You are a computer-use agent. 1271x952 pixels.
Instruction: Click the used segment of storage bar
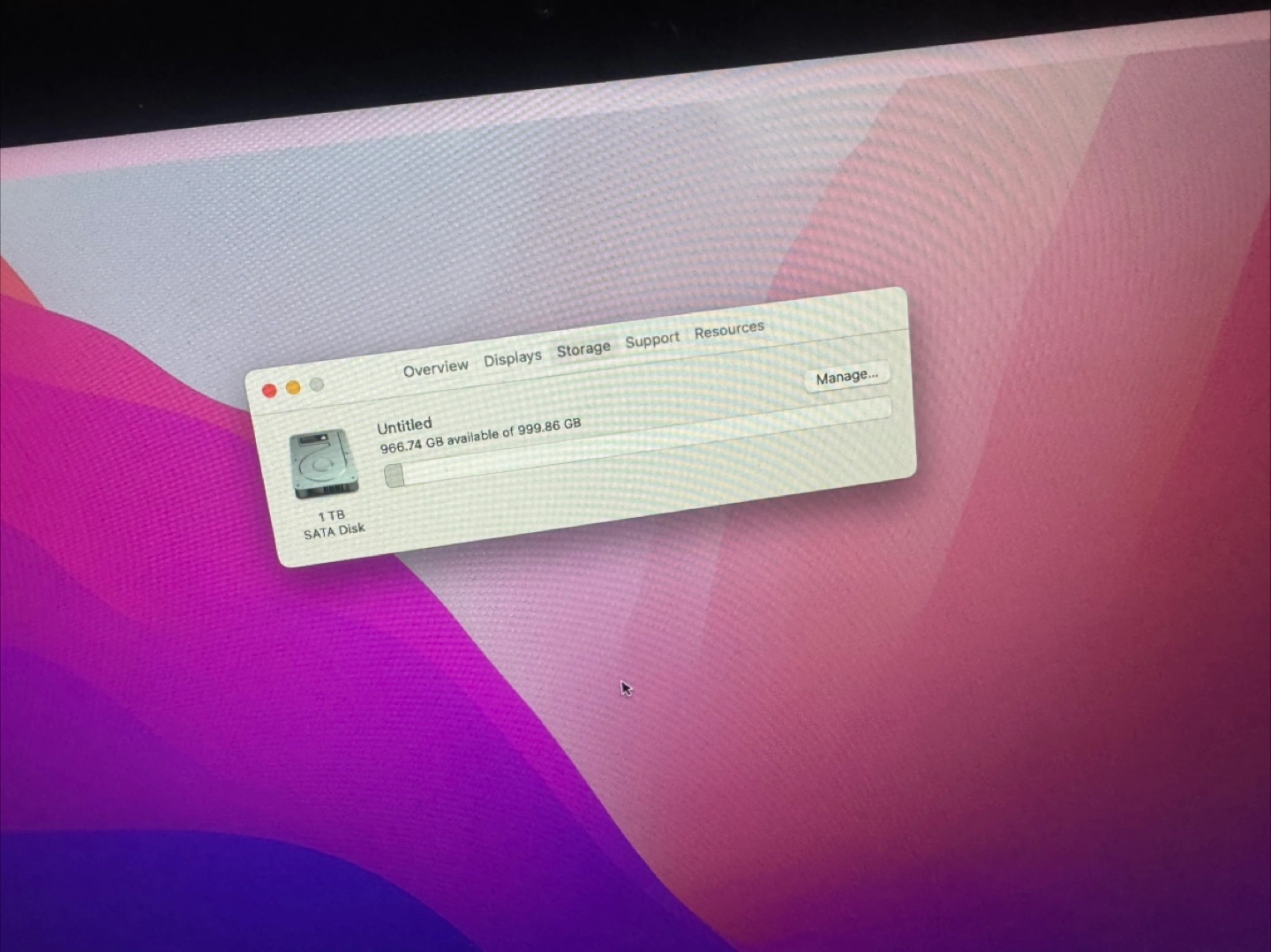tap(395, 476)
